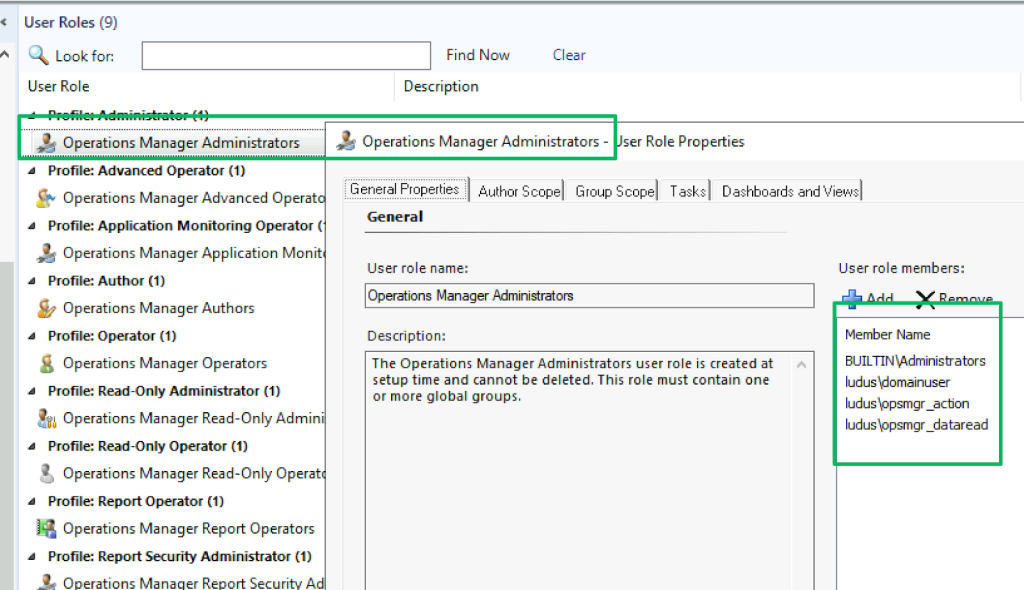Screen dimensions: 1024x590
Task: Open the Dashboards and Views tab
Action: click(x=789, y=191)
